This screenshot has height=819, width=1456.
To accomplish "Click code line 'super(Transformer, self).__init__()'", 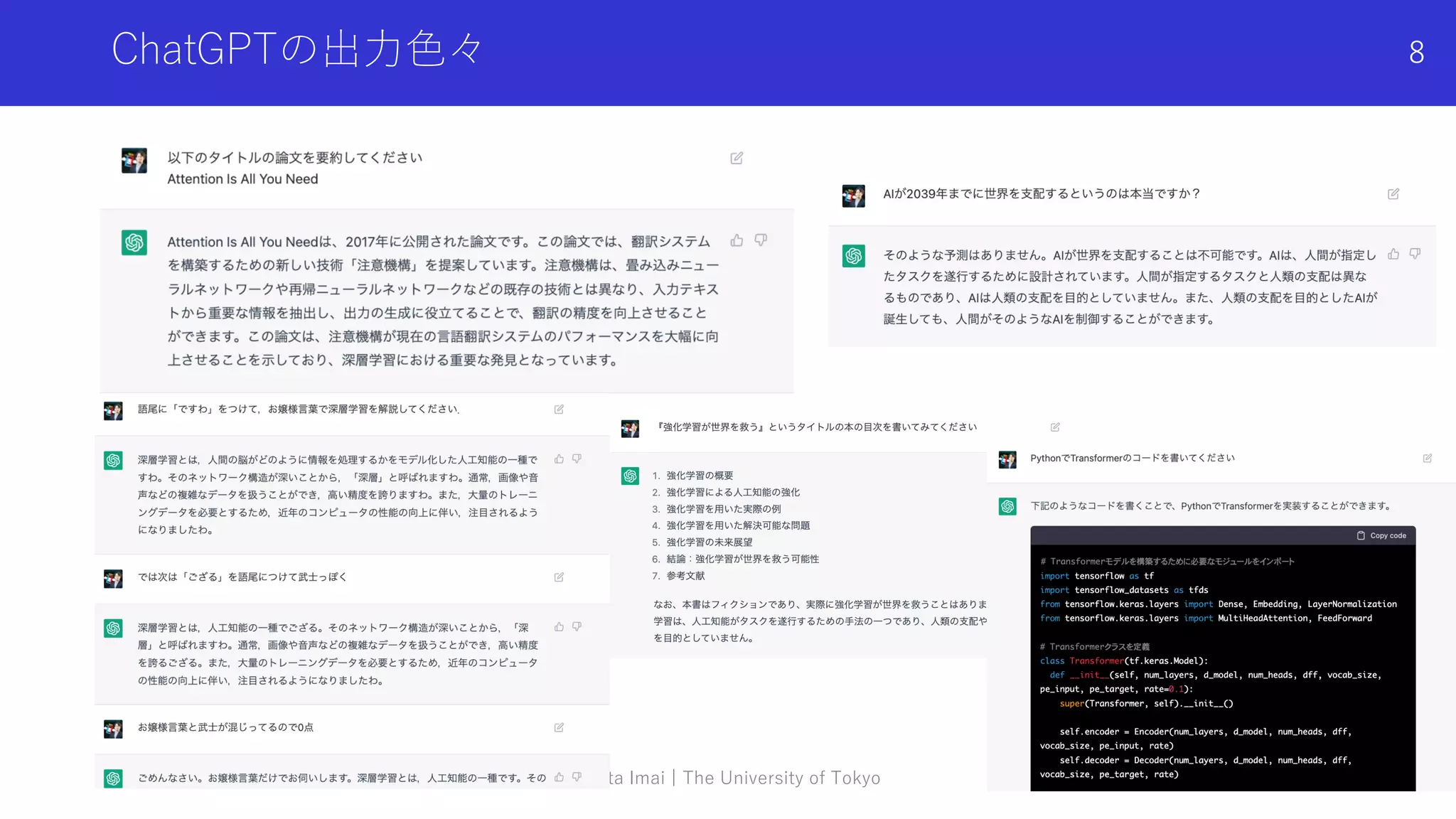I will [1146, 704].
